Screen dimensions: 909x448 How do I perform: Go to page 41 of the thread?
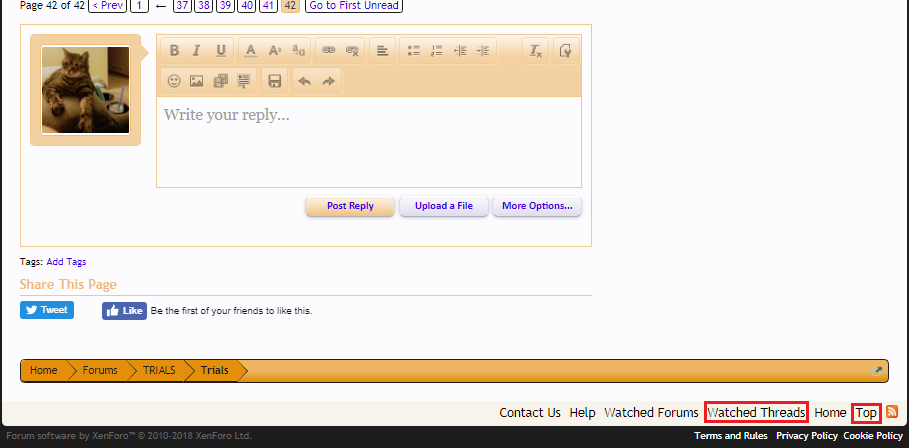(x=268, y=6)
